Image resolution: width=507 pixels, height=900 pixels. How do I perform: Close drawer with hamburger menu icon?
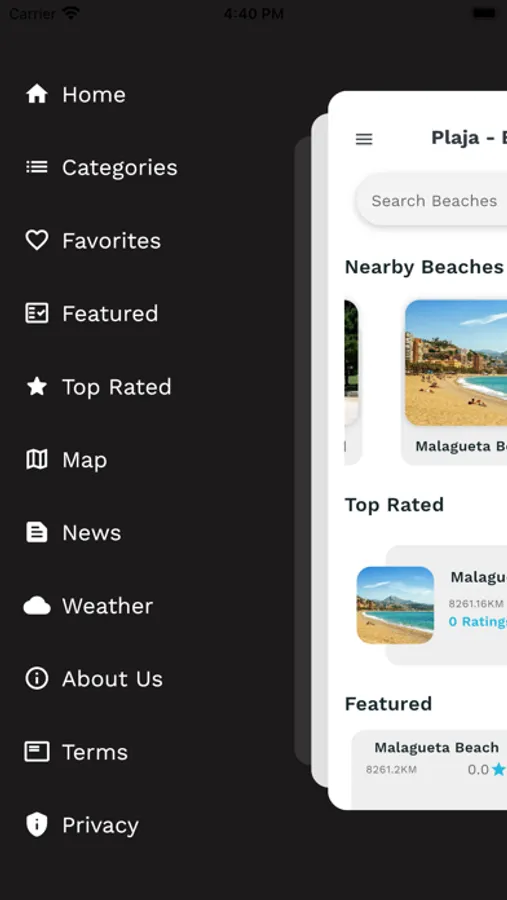[364, 139]
